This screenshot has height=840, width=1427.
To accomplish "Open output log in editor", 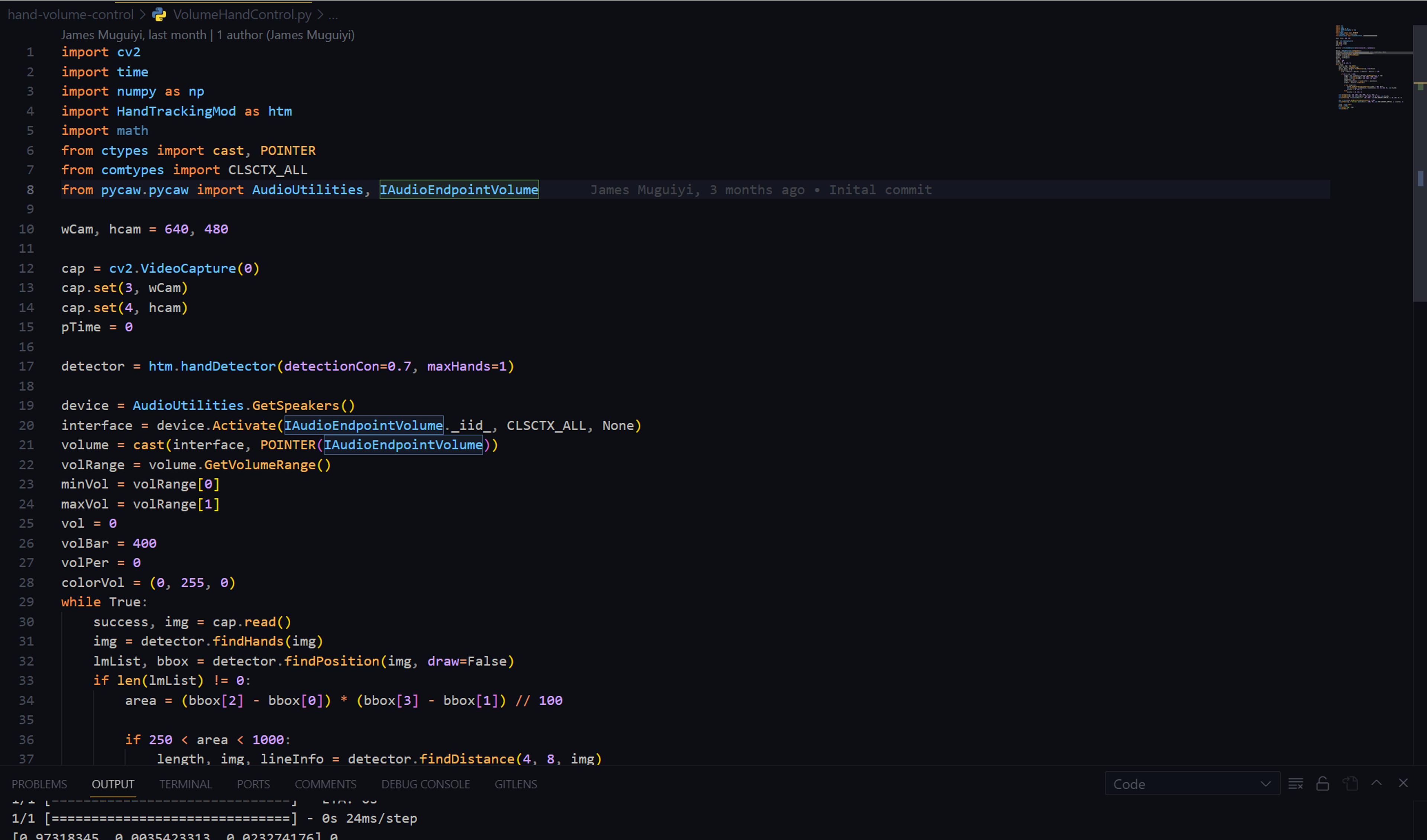I will pyautogui.click(x=1350, y=784).
